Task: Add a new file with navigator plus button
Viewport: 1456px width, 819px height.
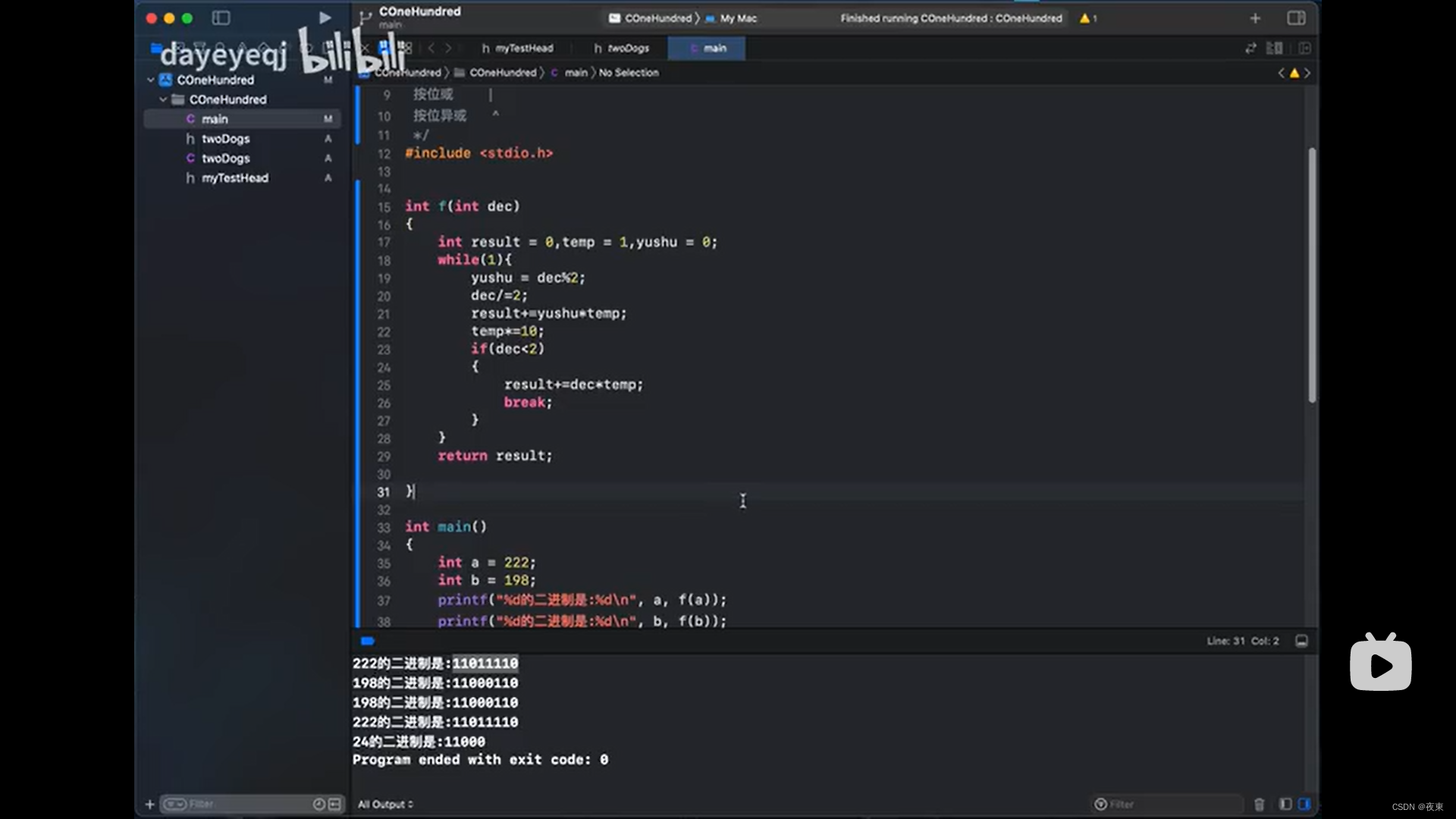Action: coord(149,804)
